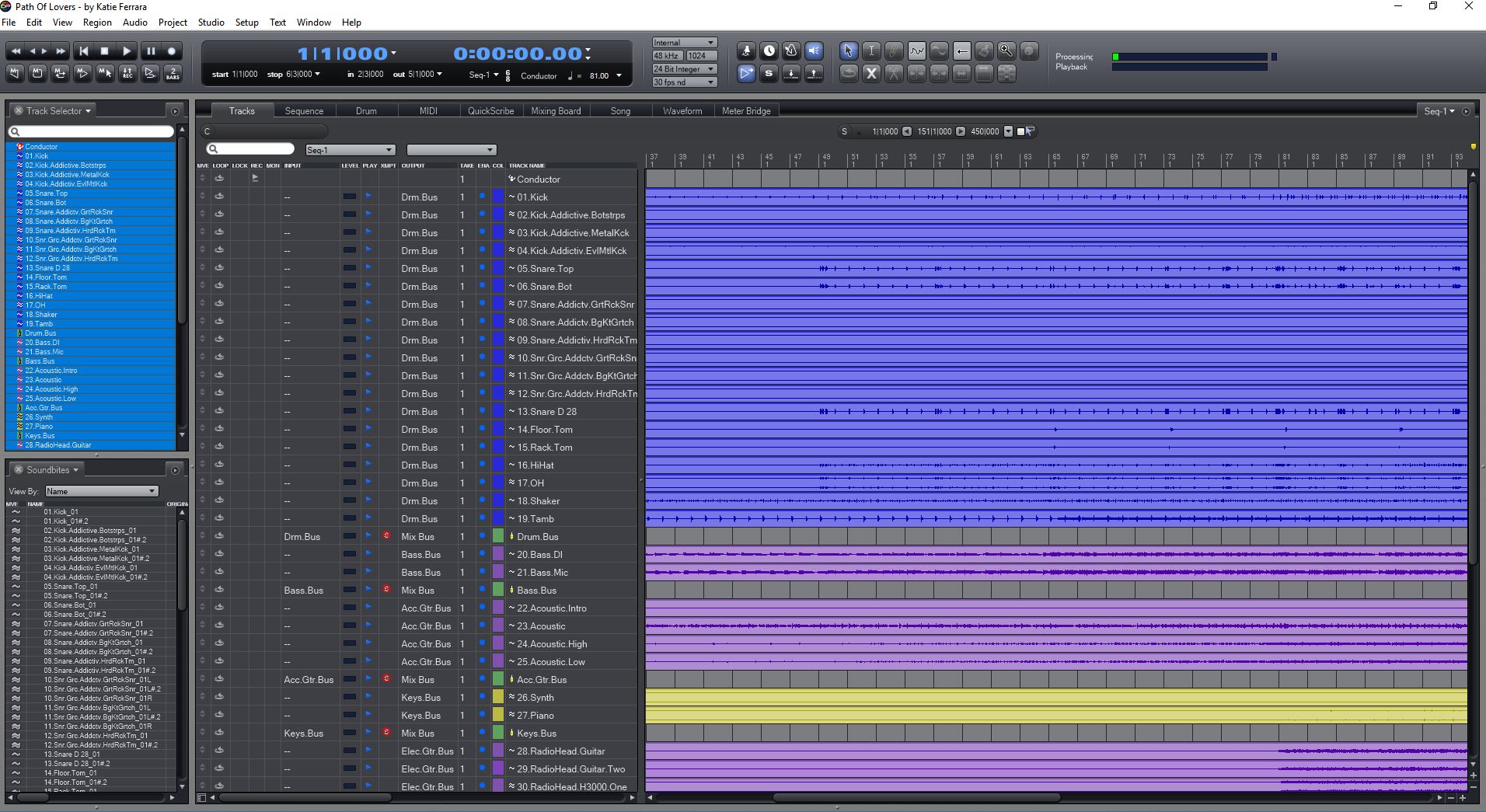Switch to the QuickScribe tab
The width and height of the screenshot is (1486, 812).
coord(490,111)
